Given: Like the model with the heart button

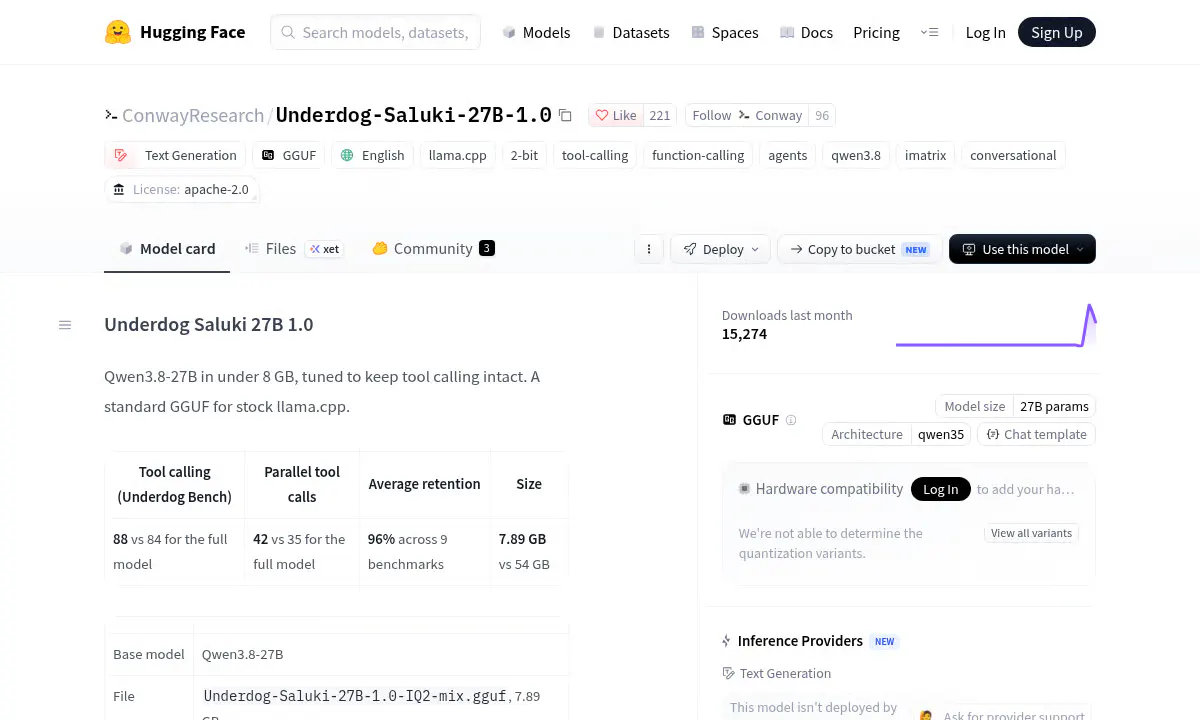Looking at the screenshot, I should [x=616, y=115].
